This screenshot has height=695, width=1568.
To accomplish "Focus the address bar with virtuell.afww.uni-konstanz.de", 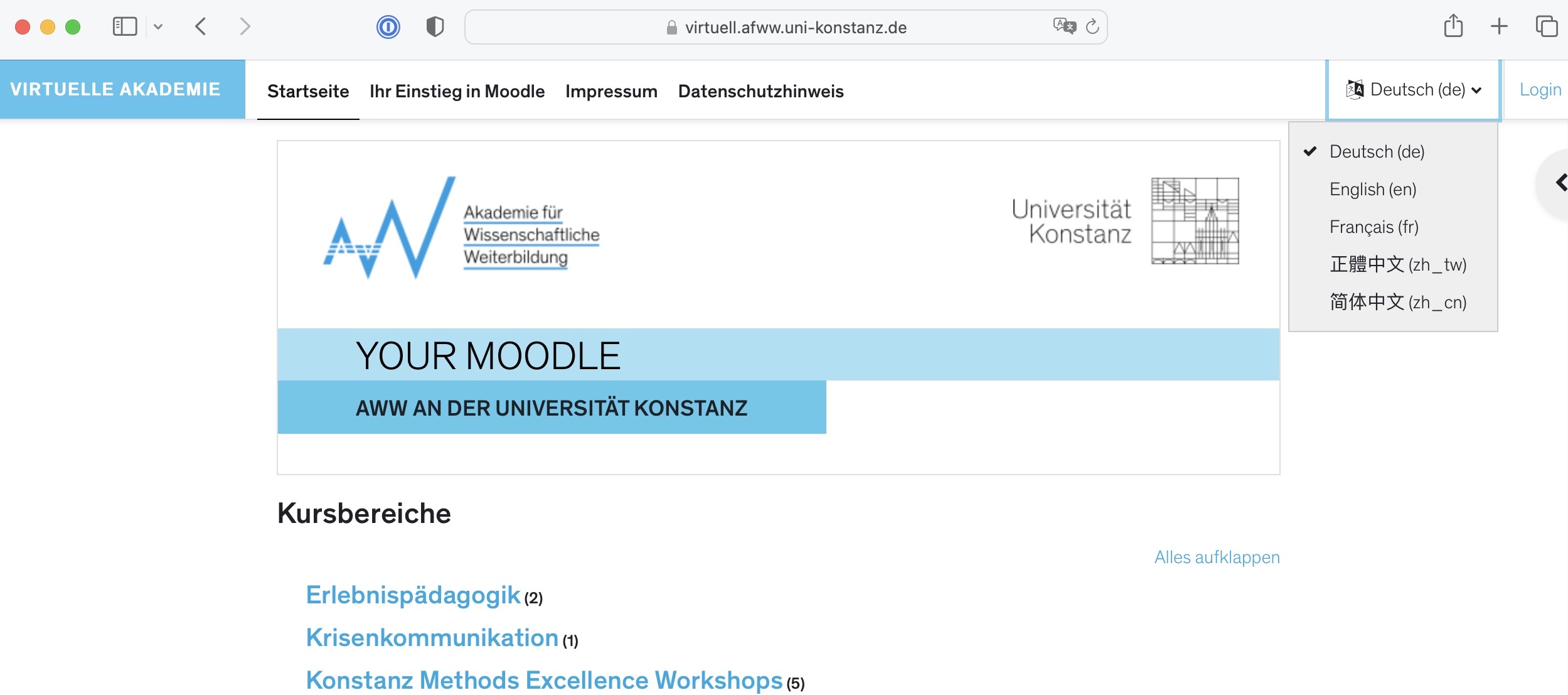I will point(786,27).
